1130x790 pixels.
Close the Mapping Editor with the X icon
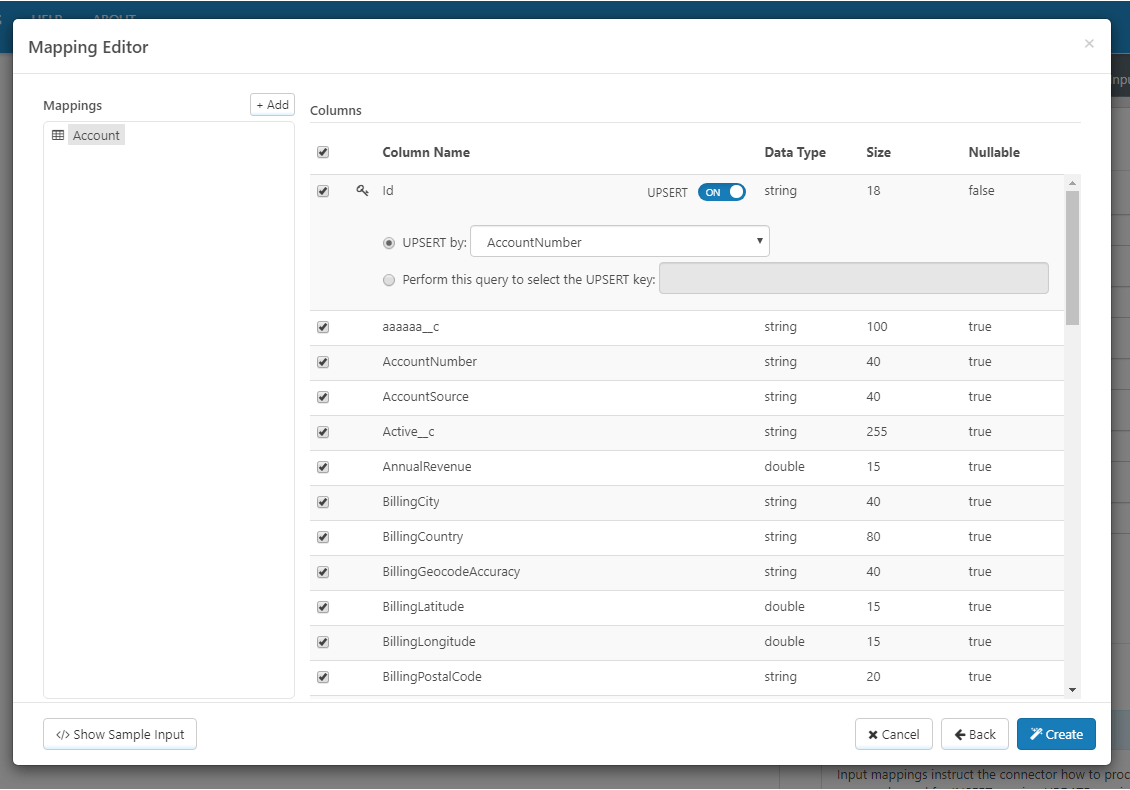pos(1089,43)
